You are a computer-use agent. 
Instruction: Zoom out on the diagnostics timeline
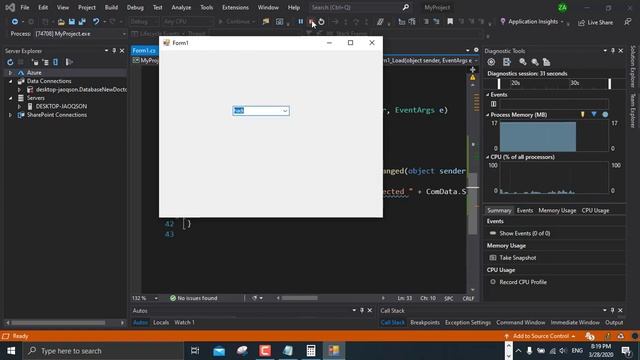pyautogui.click(x=535, y=62)
